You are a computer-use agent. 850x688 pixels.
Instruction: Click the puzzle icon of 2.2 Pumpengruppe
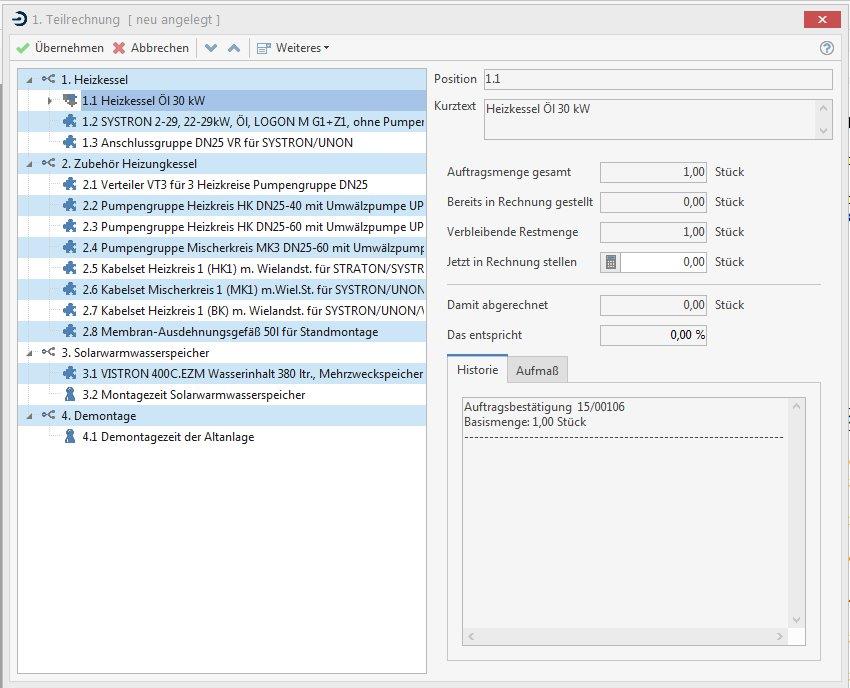click(x=69, y=205)
